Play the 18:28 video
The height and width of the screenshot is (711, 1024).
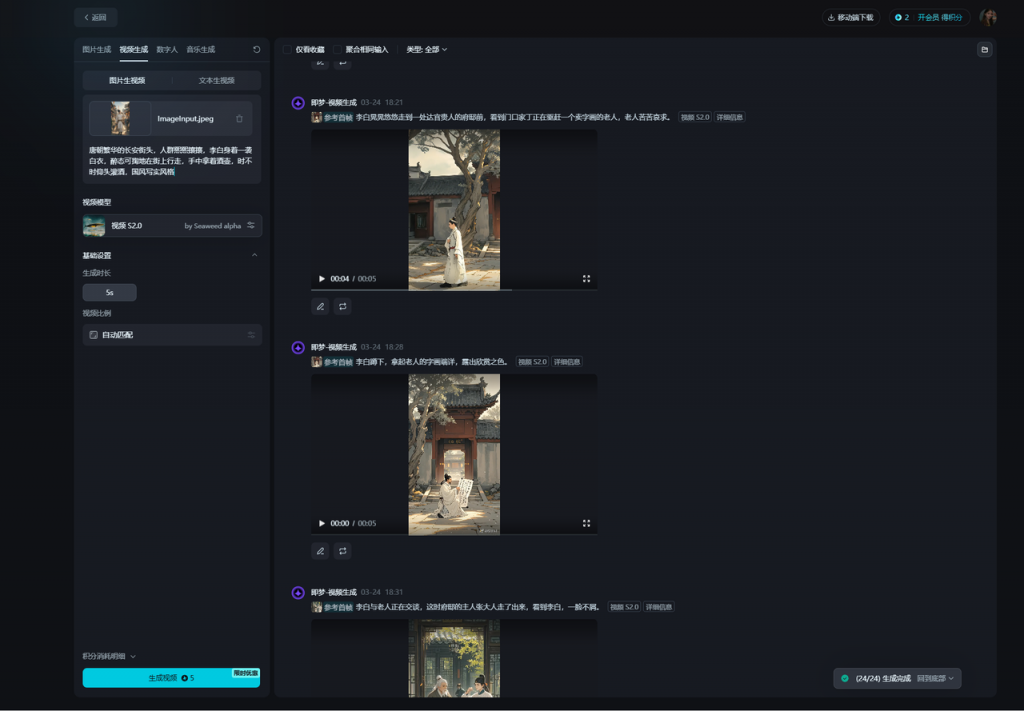[x=321, y=523]
